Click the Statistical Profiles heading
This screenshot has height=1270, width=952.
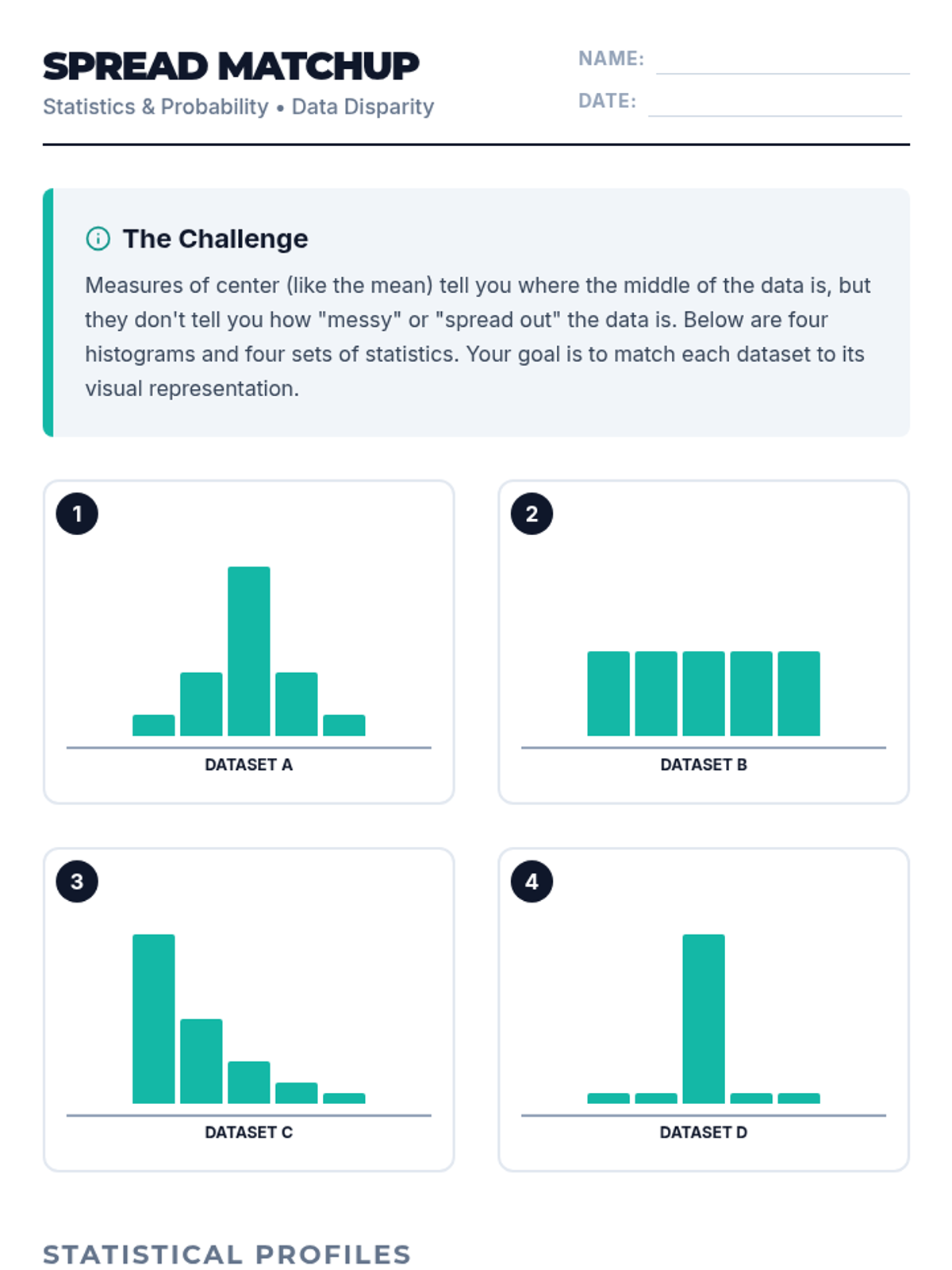[x=227, y=1254]
